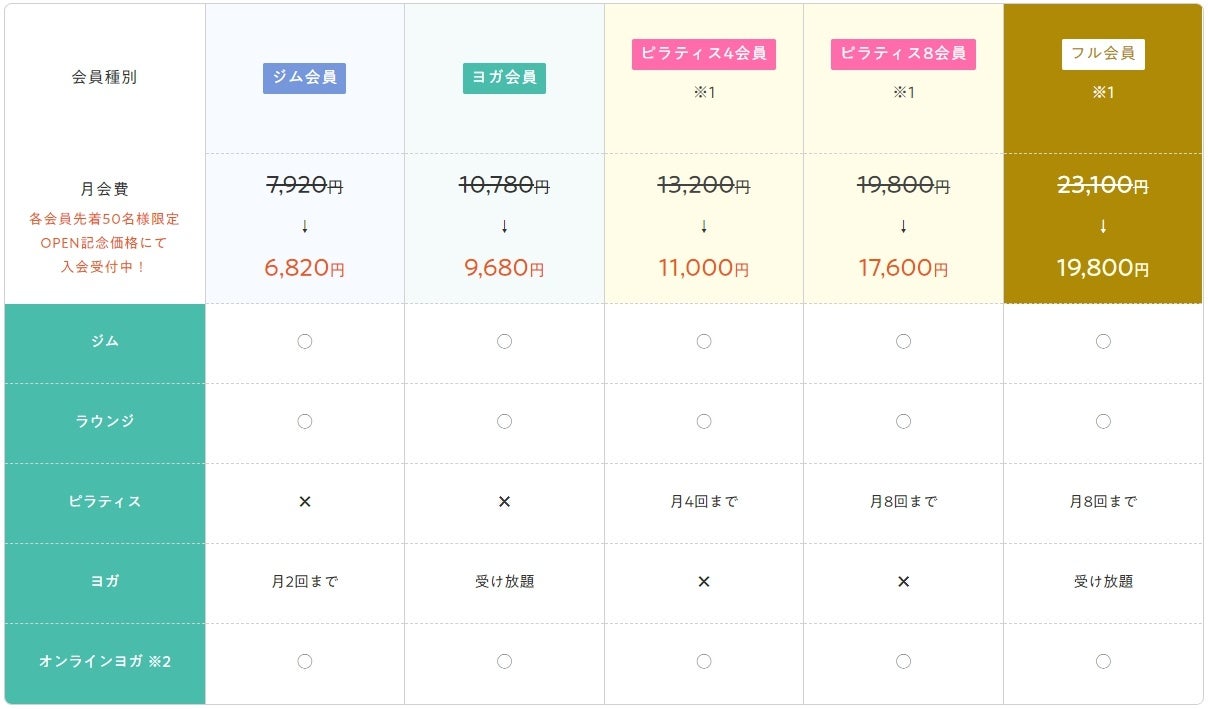Click ヨガ row cross under ピラティス4会員
The width and height of the screenshot is (1208, 709).
704,582
